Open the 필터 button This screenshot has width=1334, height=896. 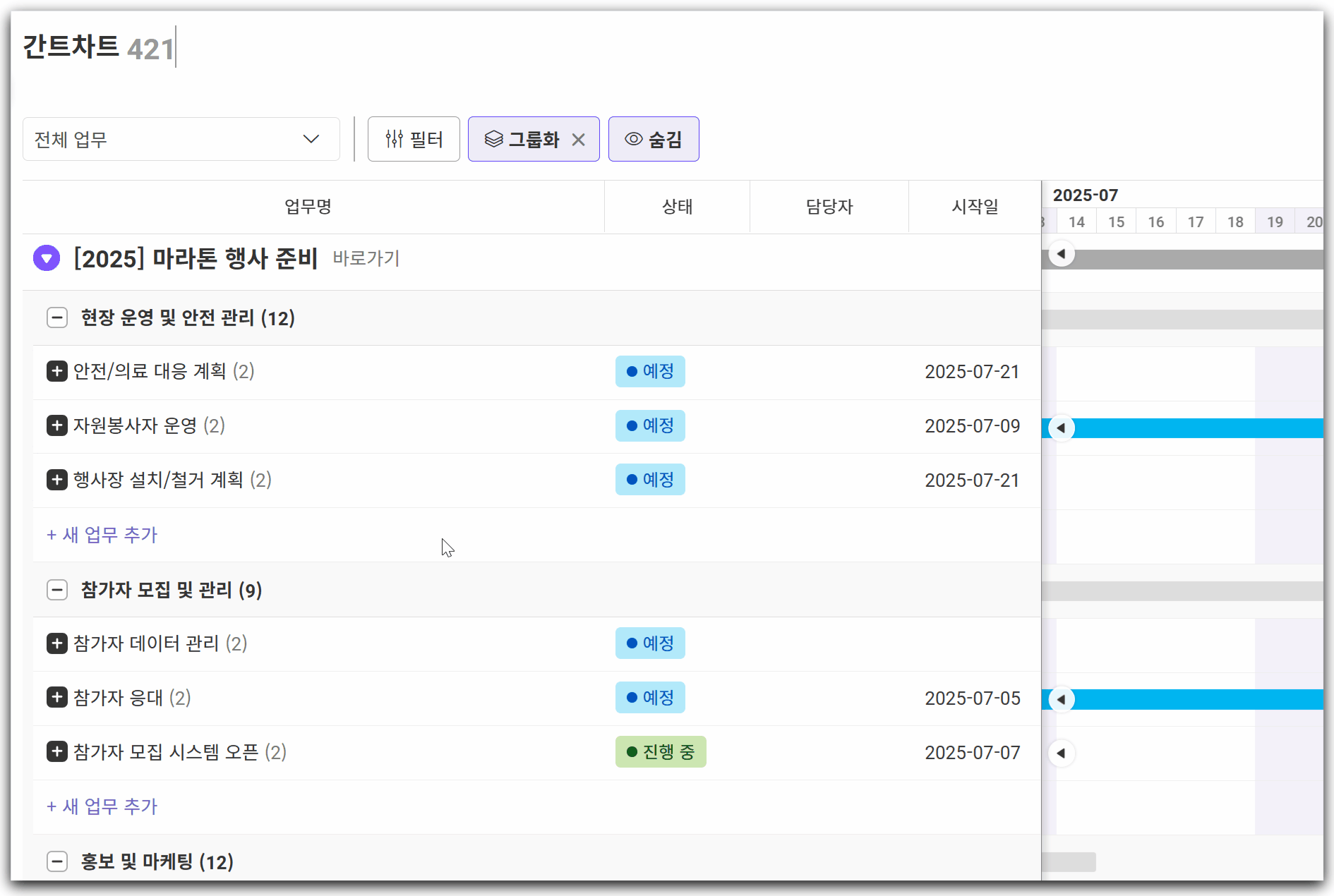point(414,140)
